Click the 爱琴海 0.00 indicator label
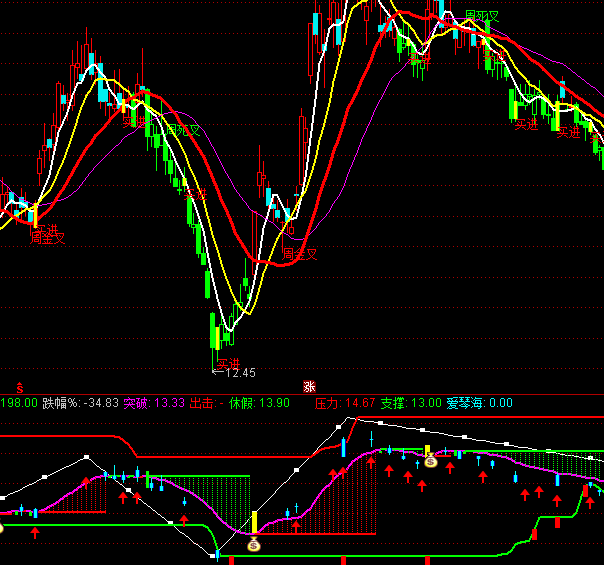This screenshot has width=604, height=565. [479, 403]
